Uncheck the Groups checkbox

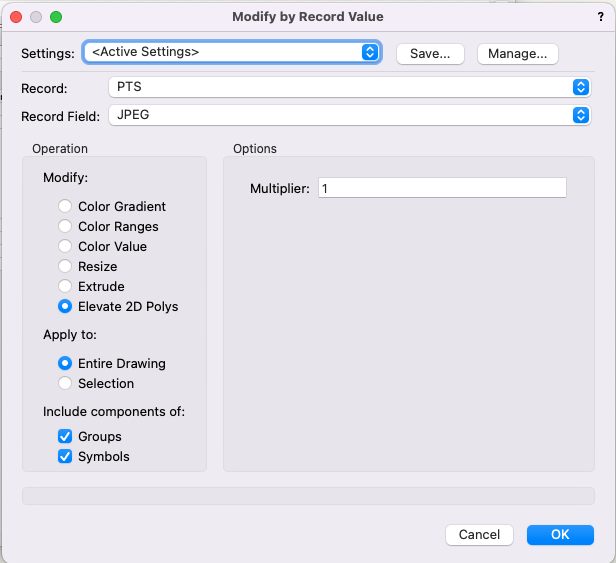65,436
